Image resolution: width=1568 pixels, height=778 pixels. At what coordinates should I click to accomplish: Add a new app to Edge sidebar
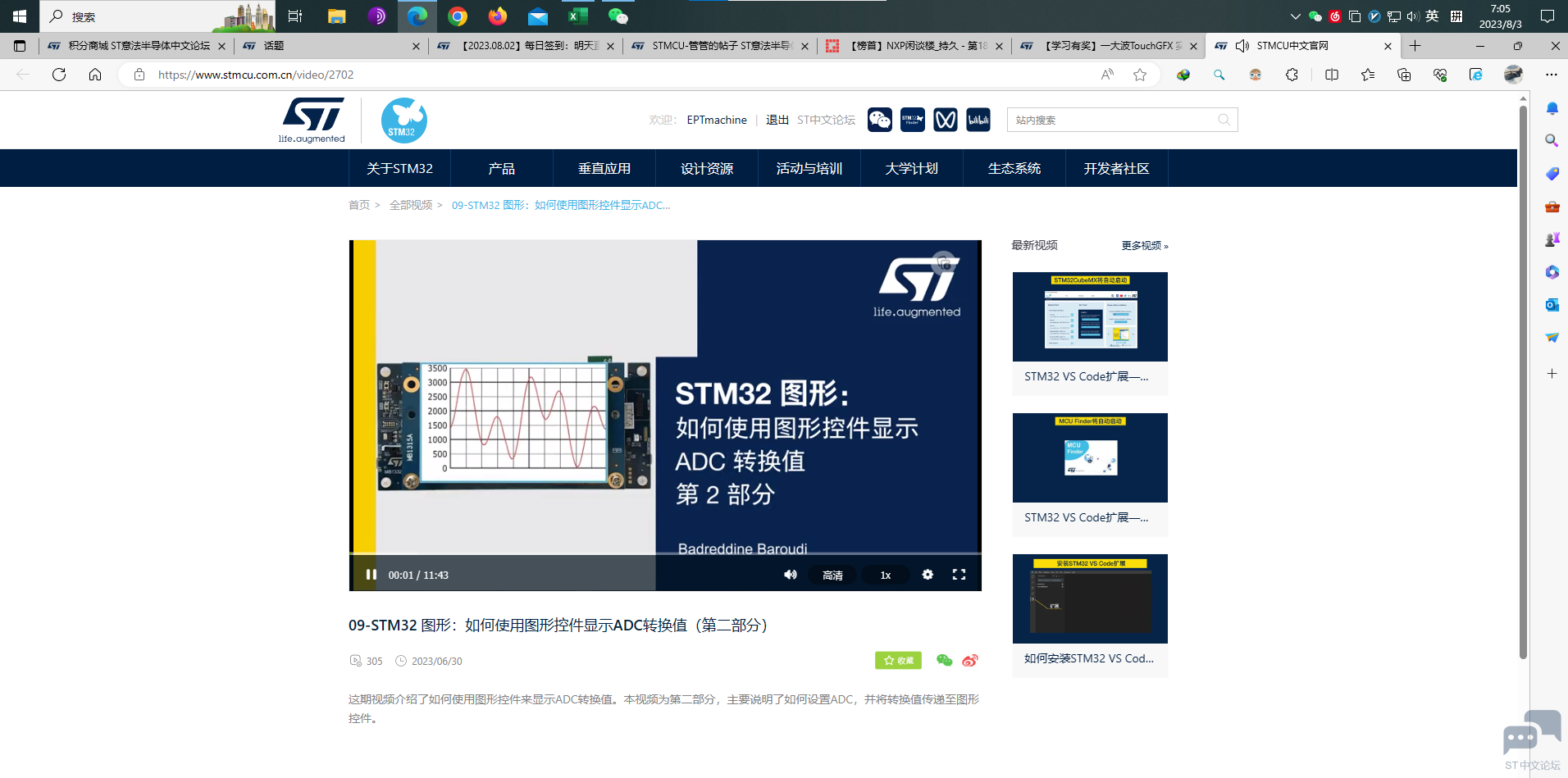[x=1552, y=374]
